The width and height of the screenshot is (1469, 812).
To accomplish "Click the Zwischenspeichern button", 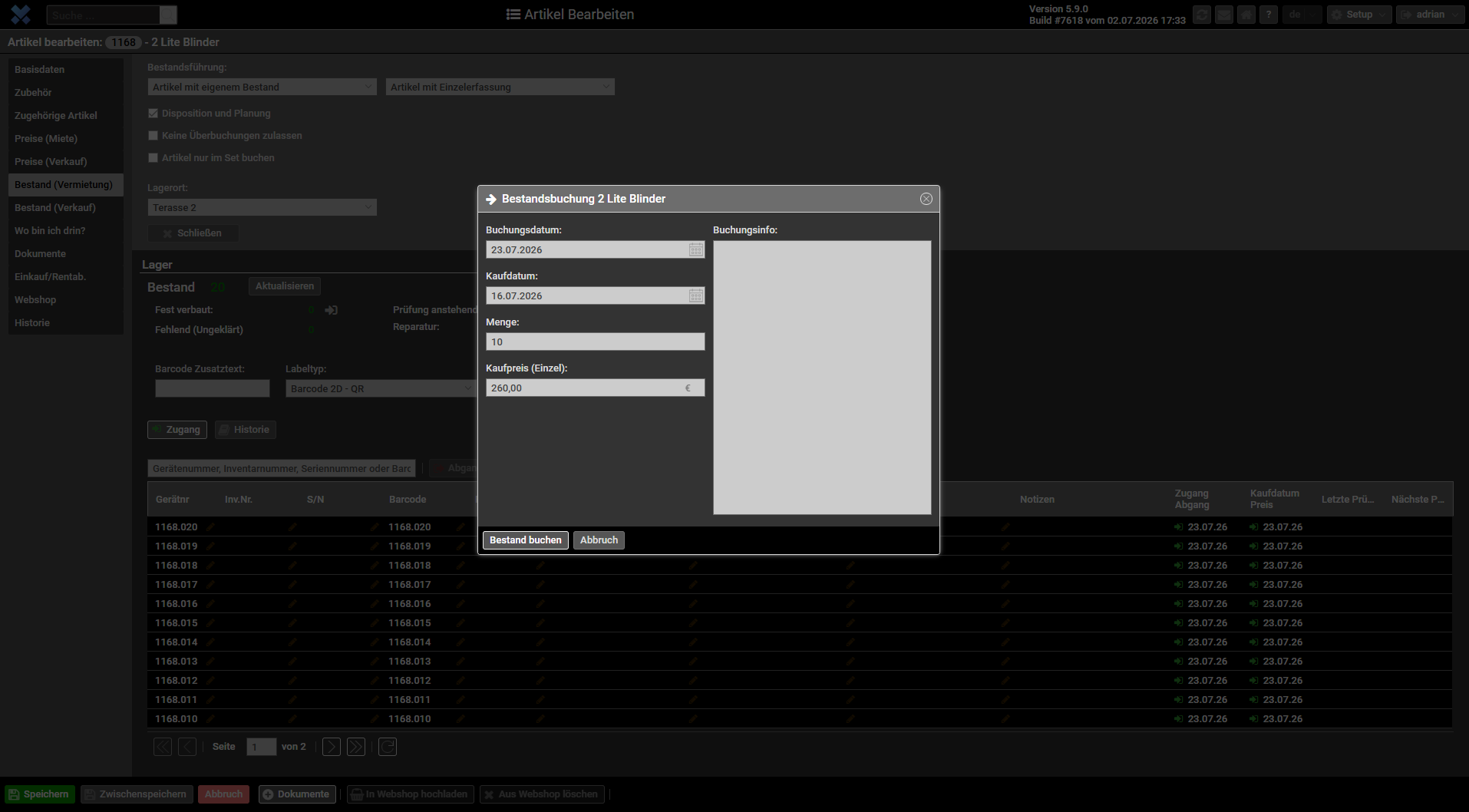I will tap(136, 794).
